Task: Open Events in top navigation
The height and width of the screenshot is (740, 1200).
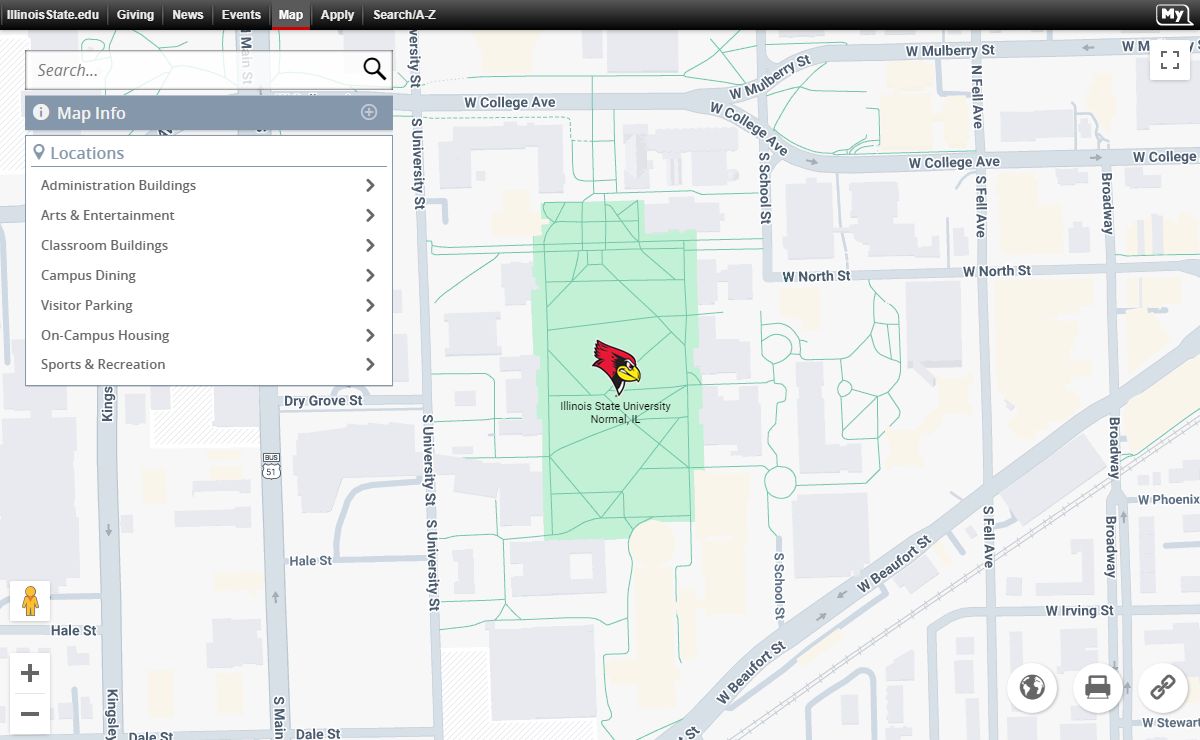Action: (x=241, y=14)
